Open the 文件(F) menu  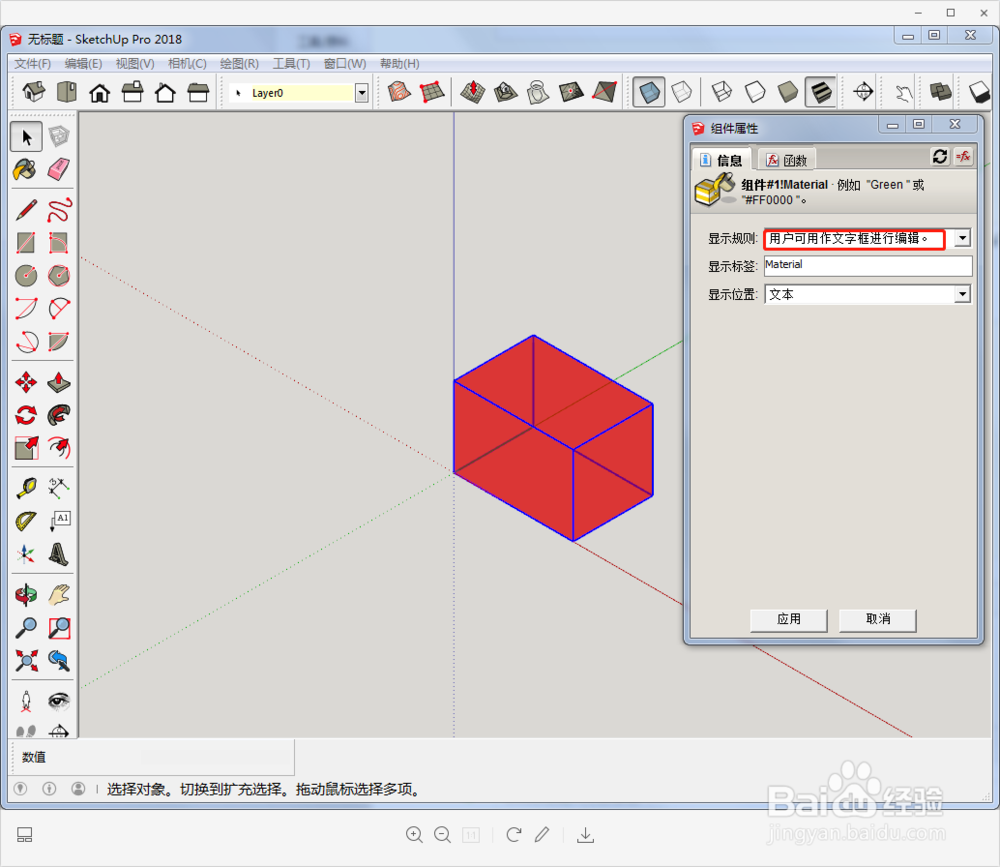[x=33, y=64]
